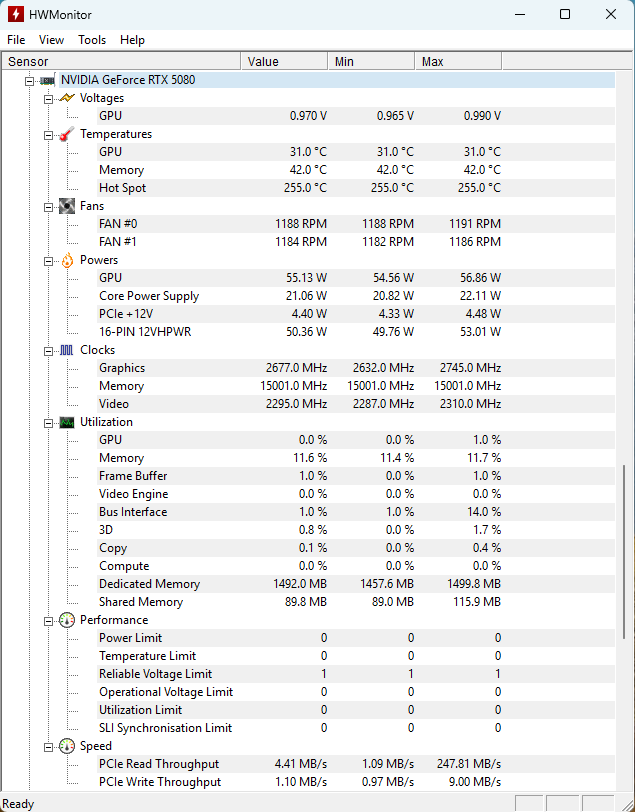Image resolution: width=635 pixels, height=812 pixels.
Task: Open the View menu
Action: point(51,40)
